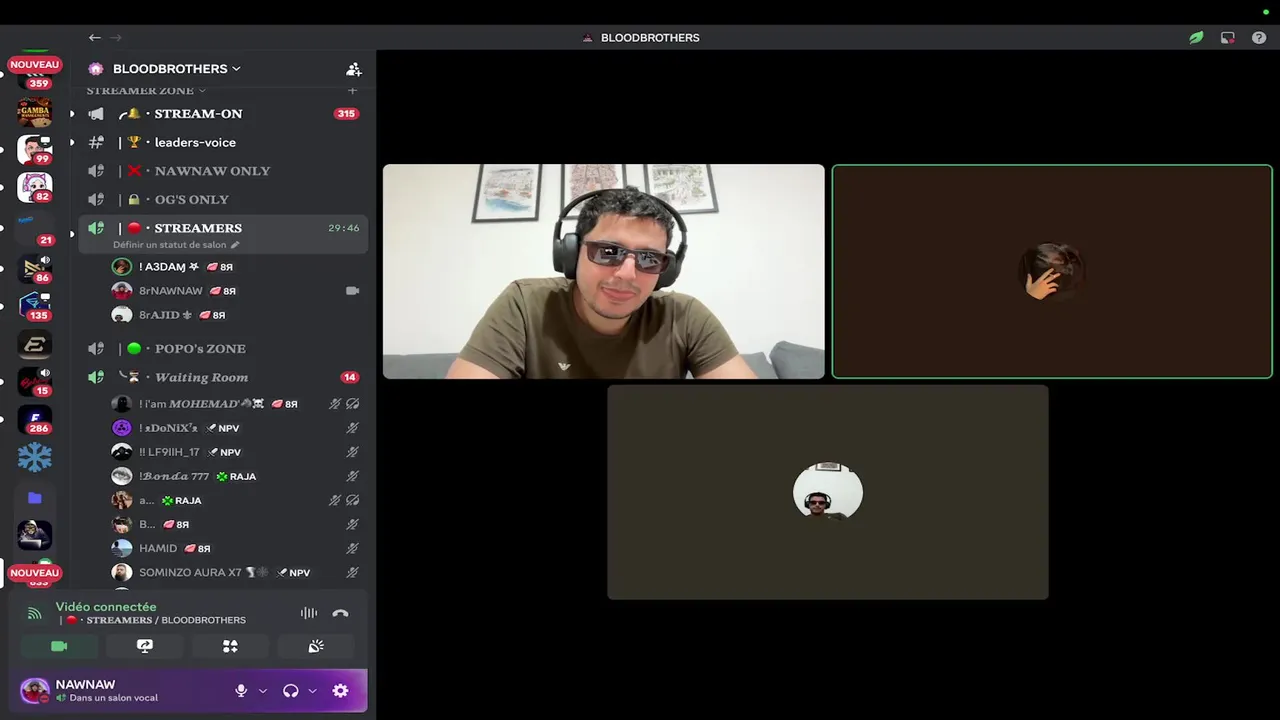Open the GAMBA server icon
This screenshot has width=1280, height=720.
click(x=35, y=112)
